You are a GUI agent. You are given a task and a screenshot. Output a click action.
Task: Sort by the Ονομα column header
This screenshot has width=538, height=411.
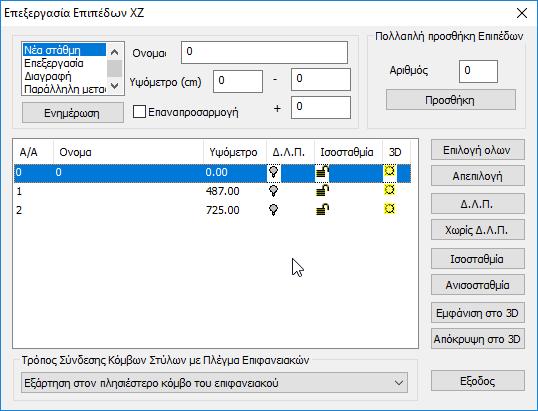(128, 152)
